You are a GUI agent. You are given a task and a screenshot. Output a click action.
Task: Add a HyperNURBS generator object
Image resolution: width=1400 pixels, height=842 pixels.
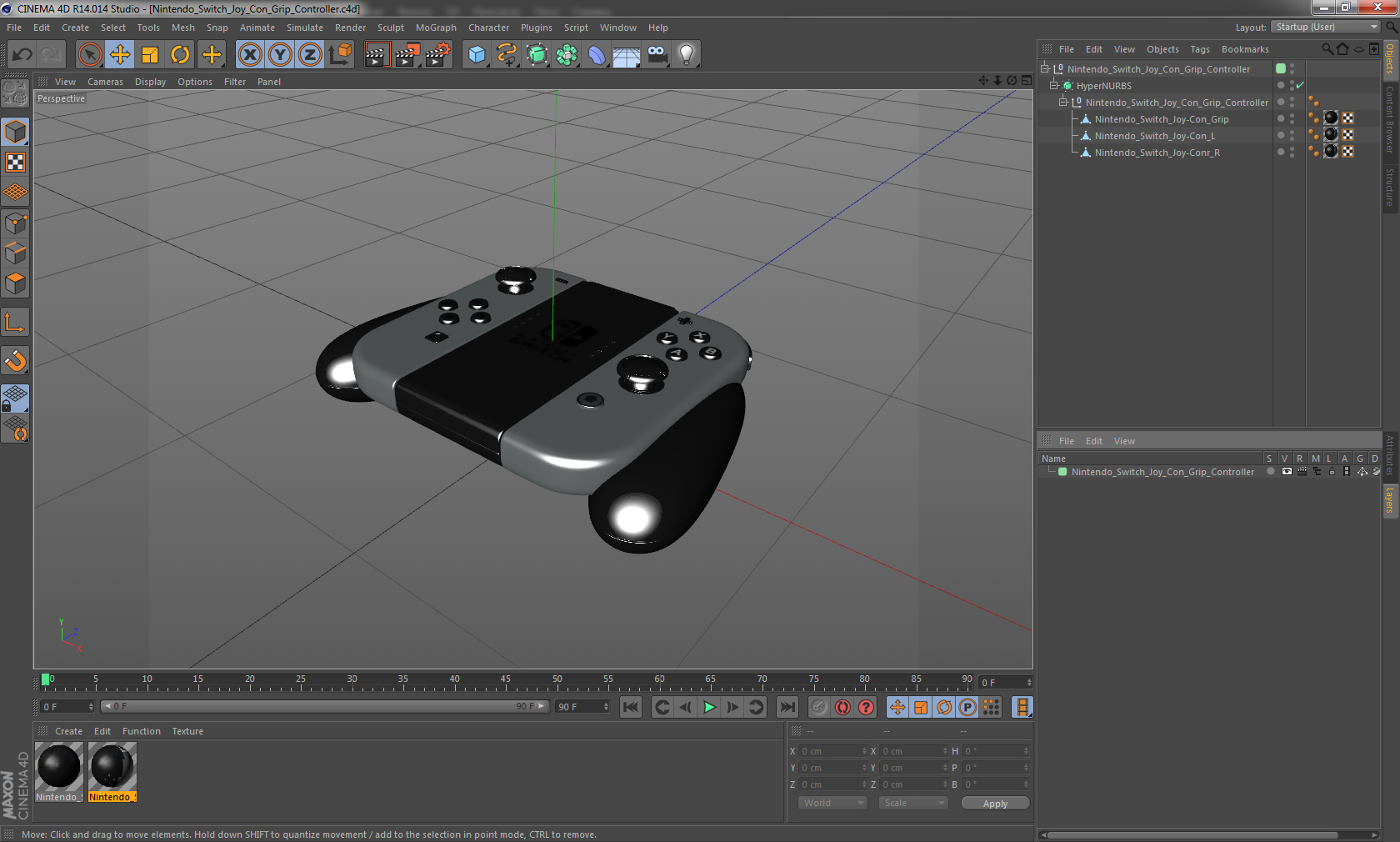tap(537, 55)
